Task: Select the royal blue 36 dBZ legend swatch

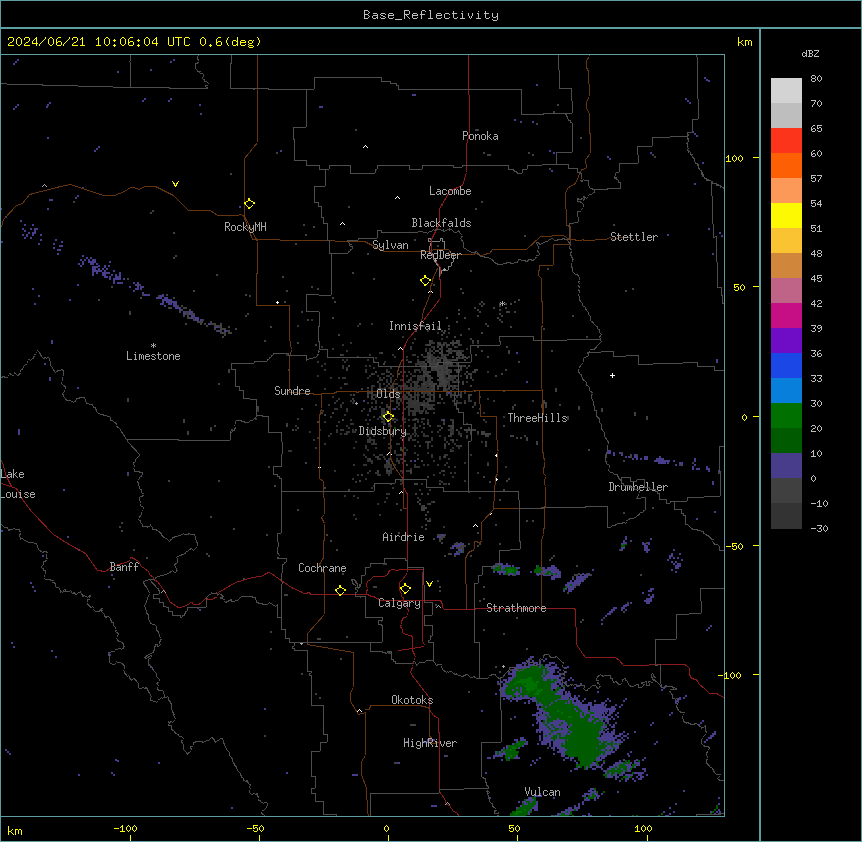Action: pos(786,365)
